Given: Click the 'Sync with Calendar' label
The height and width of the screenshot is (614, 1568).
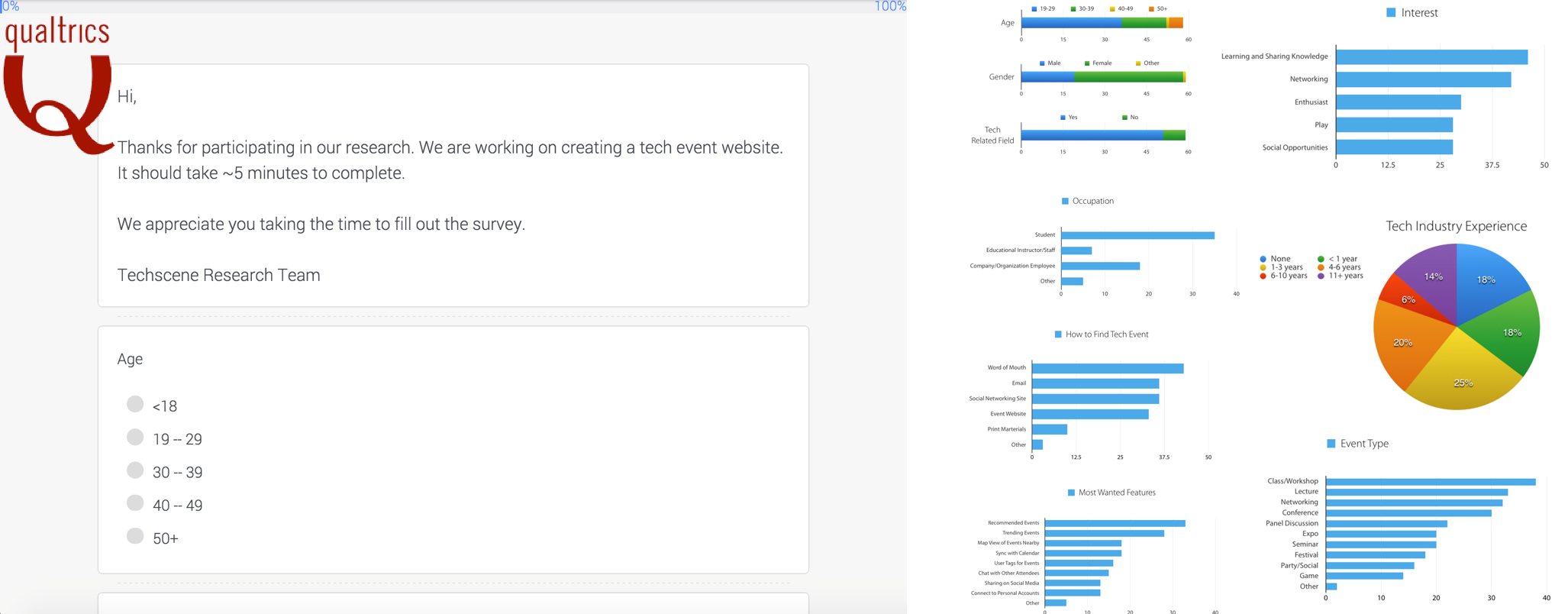Looking at the screenshot, I should (1018, 553).
